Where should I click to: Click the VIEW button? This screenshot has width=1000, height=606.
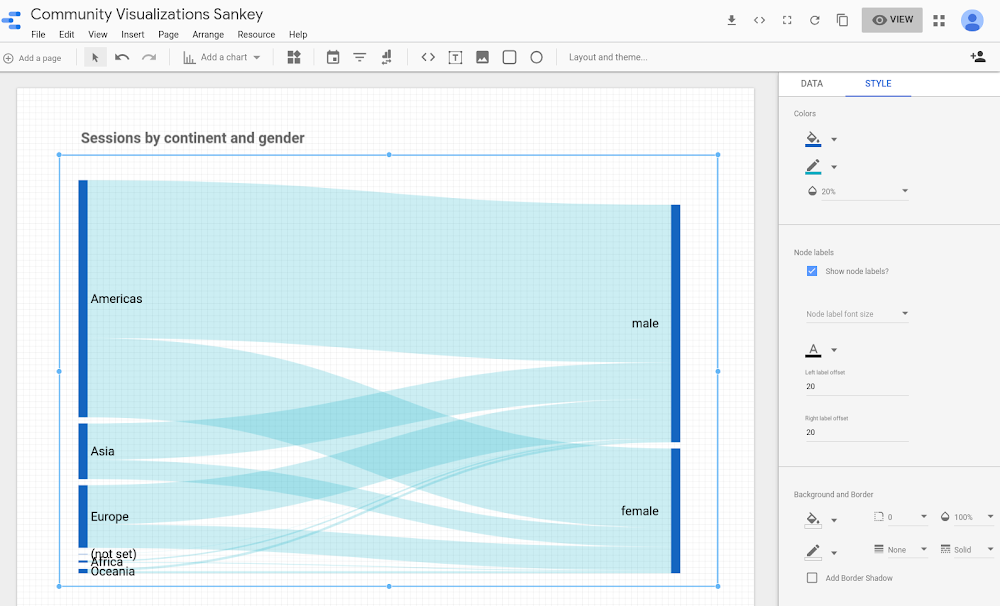tap(892, 20)
